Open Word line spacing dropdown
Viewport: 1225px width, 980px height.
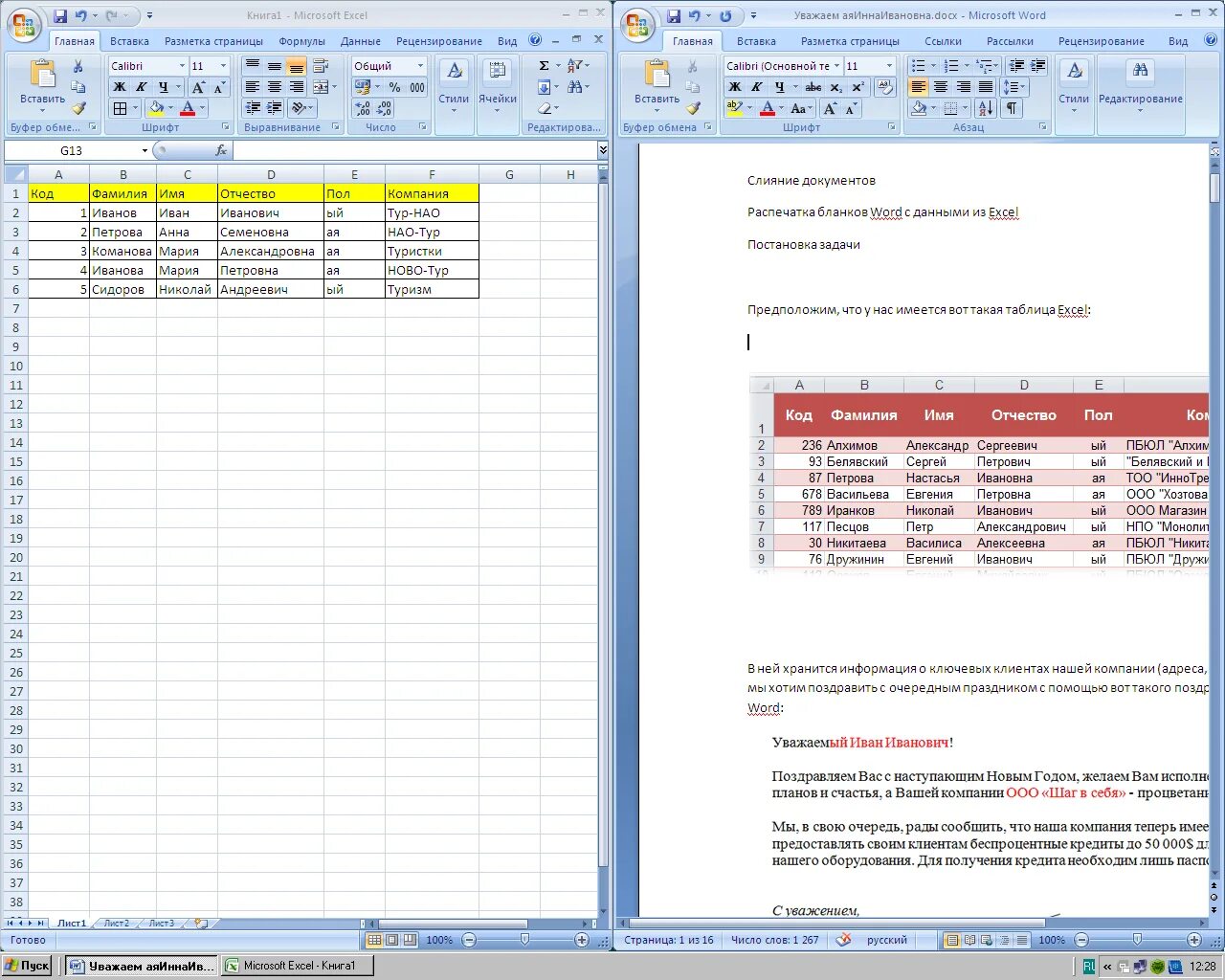click(x=1015, y=87)
